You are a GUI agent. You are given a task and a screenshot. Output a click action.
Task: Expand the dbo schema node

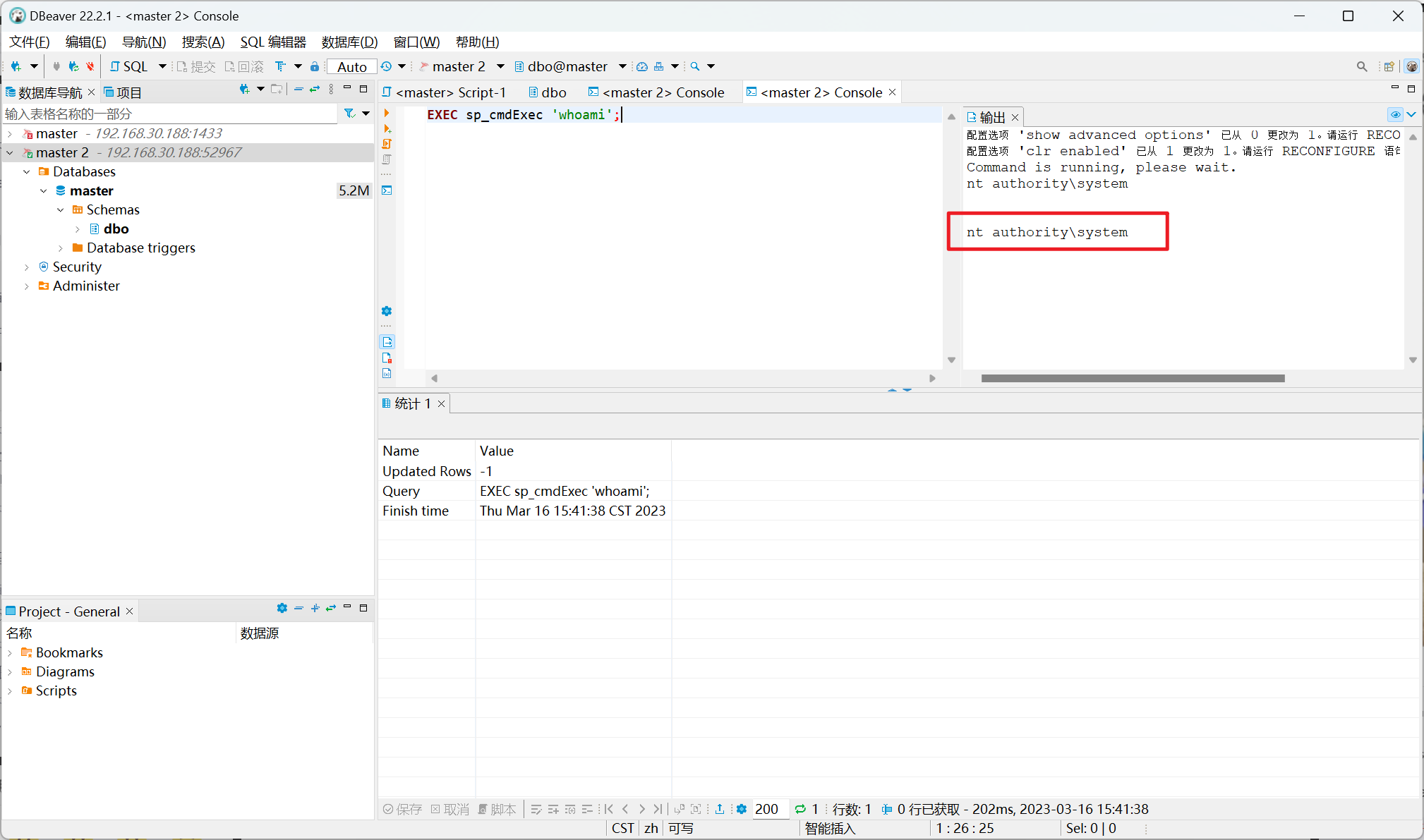click(78, 229)
